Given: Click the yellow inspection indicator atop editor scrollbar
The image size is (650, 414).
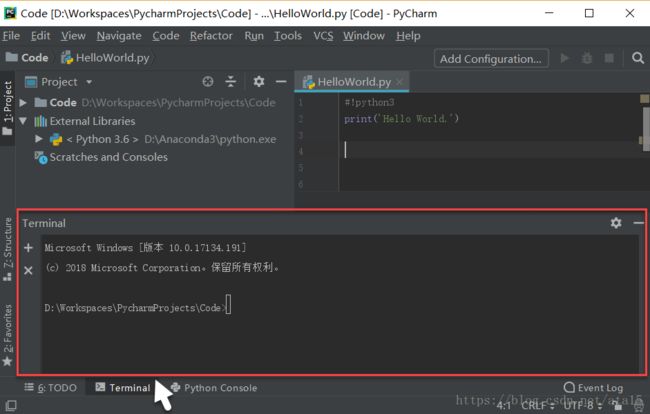Looking at the screenshot, I should pyautogui.click(x=644, y=98).
